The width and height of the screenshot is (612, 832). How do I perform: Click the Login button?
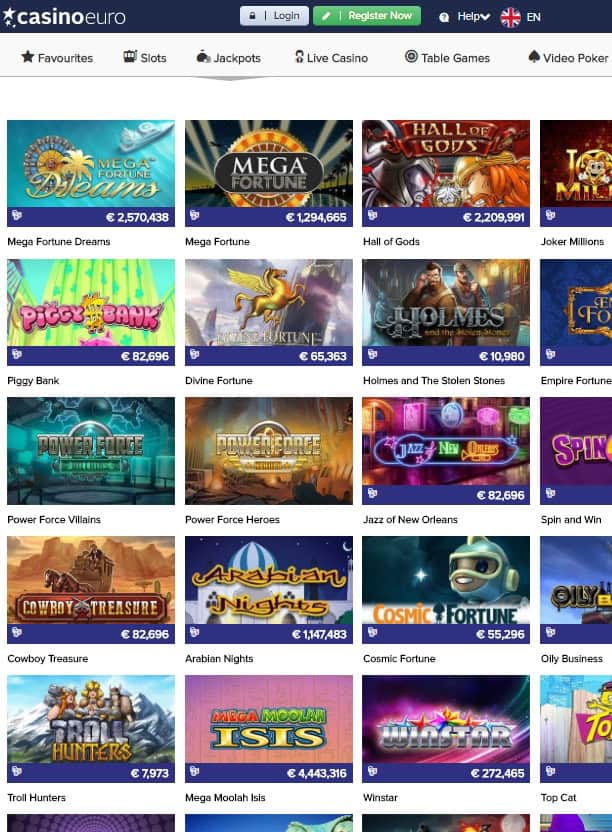[274, 16]
